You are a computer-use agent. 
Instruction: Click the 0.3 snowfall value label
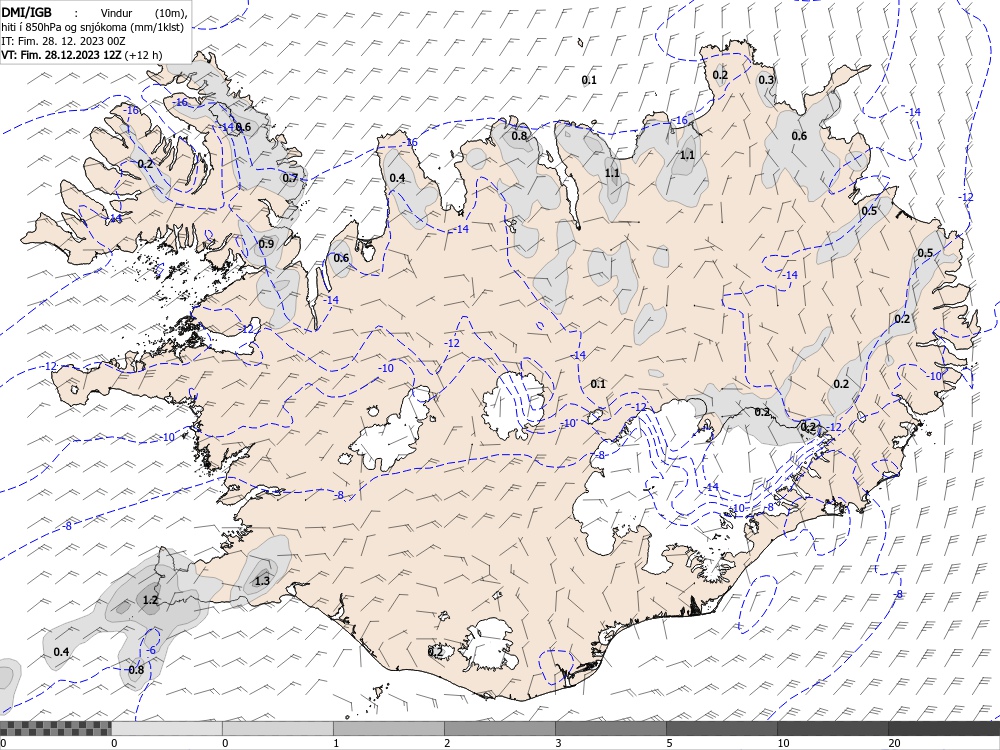(x=766, y=80)
